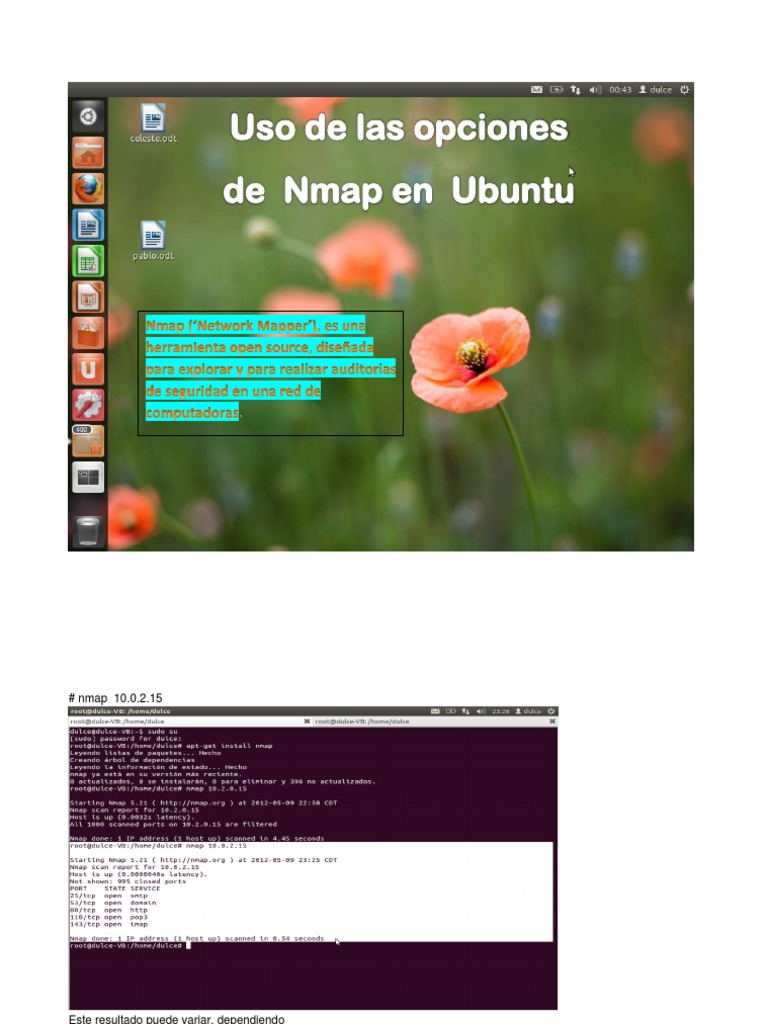Switch to the second terminal tab
The height and width of the screenshot is (1024, 768).
431,722
